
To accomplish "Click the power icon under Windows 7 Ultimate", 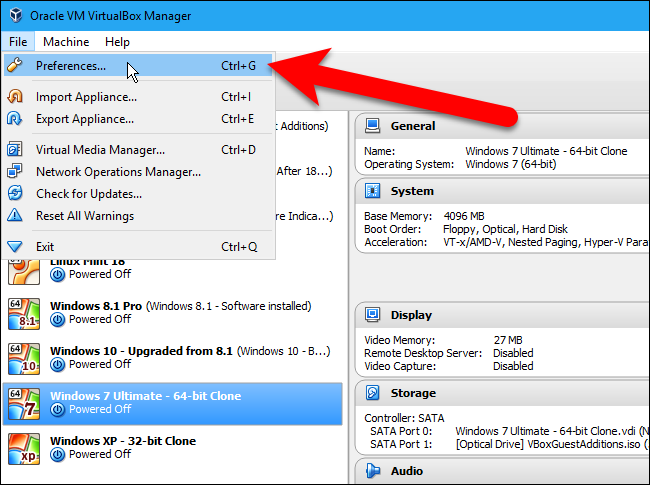I will pos(58,410).
